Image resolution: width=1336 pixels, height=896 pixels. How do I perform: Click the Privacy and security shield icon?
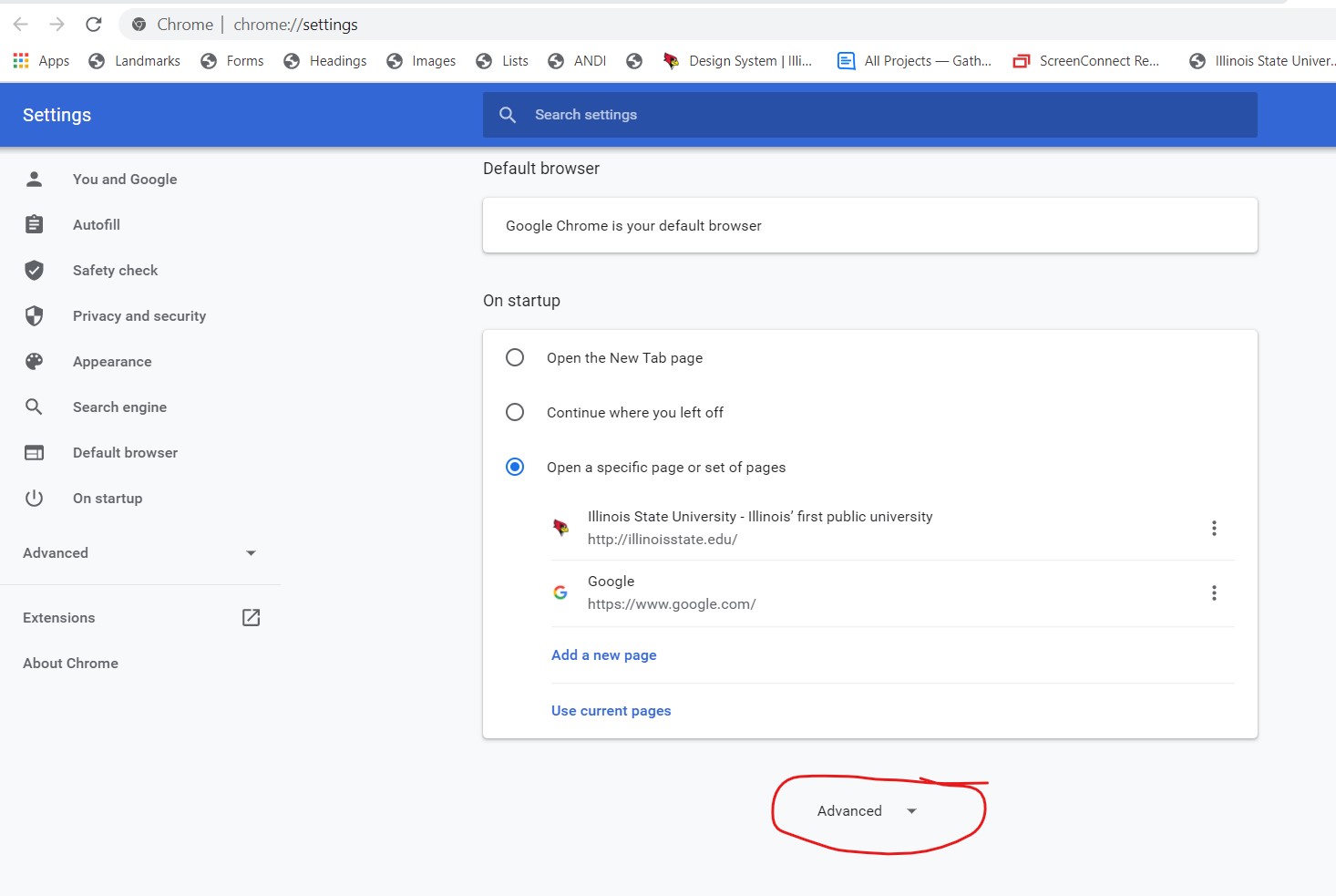[34, 316]
